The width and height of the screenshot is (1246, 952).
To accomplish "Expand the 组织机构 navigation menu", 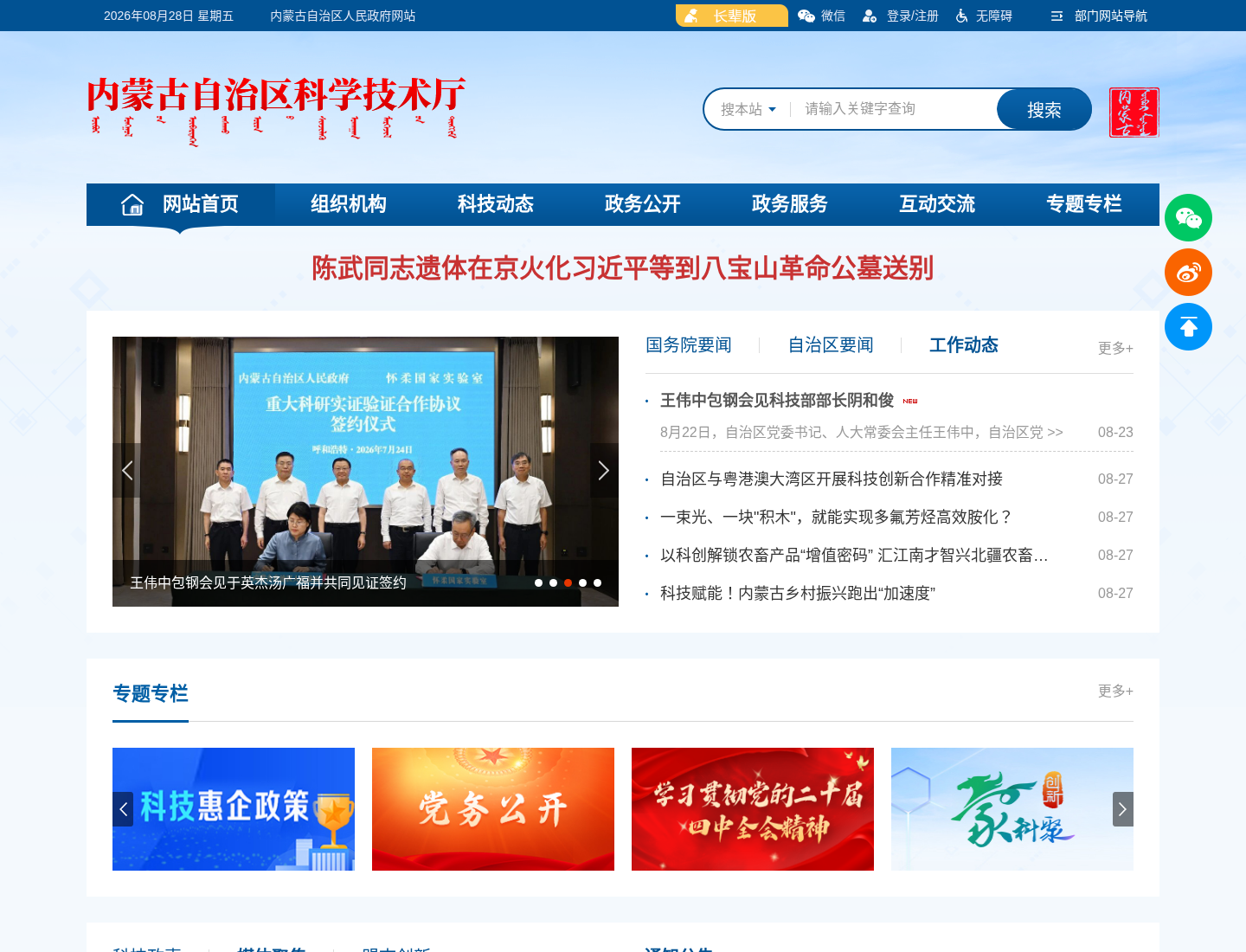I will pyautogui.click(x=349, y=204).
